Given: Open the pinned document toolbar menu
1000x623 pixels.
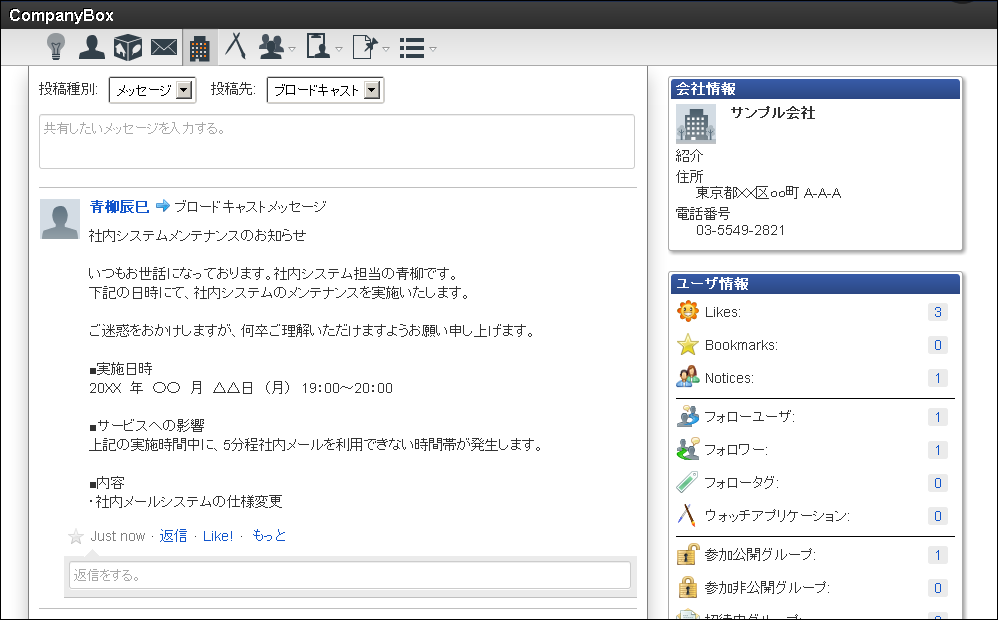Looking at the screenshot, I should [x=368, y=47].
